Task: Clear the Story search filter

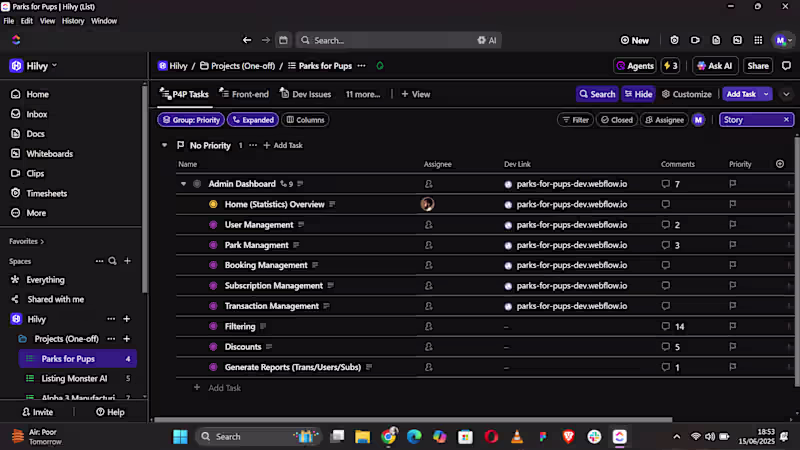Action: [786, 119]
